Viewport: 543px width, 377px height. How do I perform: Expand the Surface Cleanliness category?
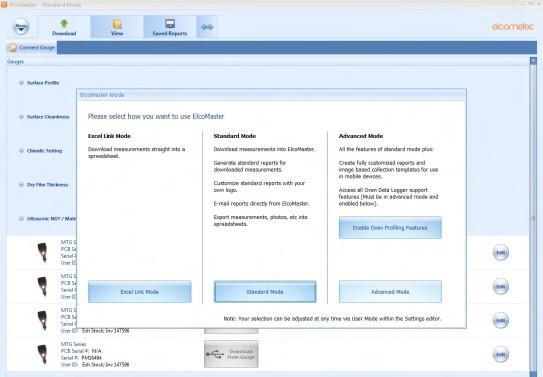tap(21, 117)
